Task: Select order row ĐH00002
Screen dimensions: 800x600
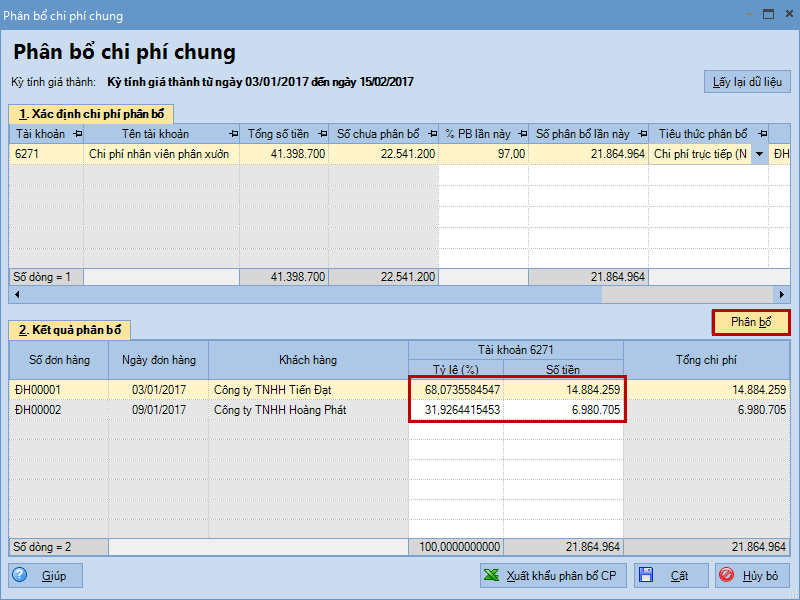Action: [59, 410]
